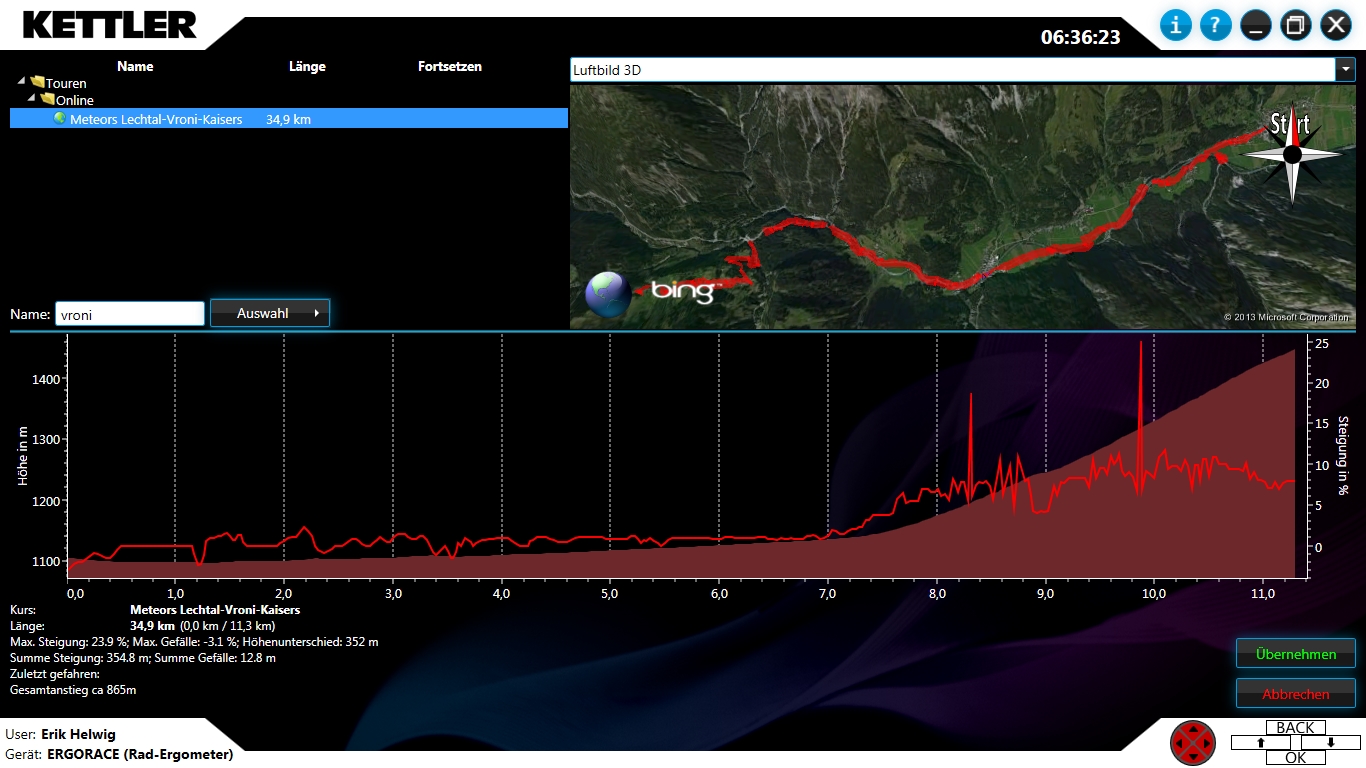The width and height of the screenshot is (1366, 768).
Task: Click the Touren folder icon
Action: [38, 83]
